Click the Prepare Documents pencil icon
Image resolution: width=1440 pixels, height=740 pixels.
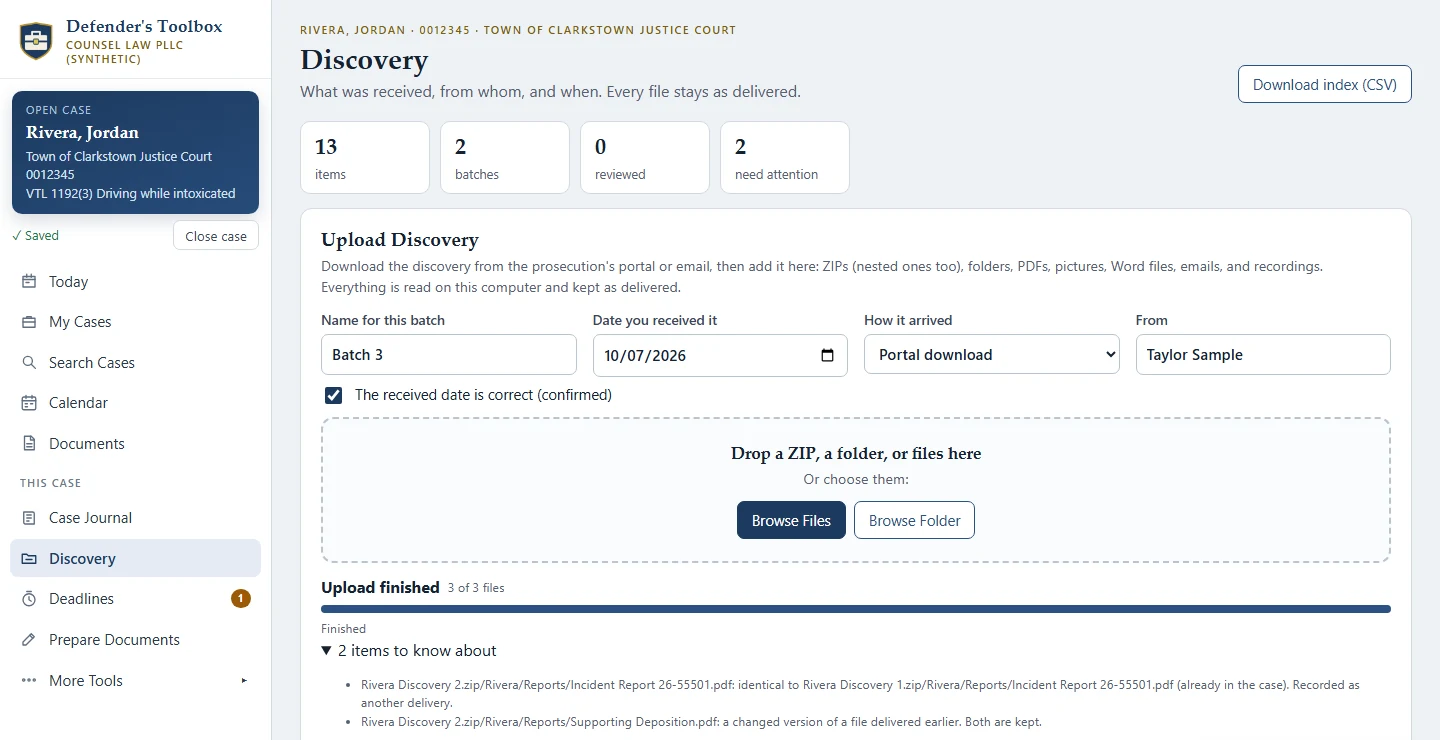coord(29,640)
